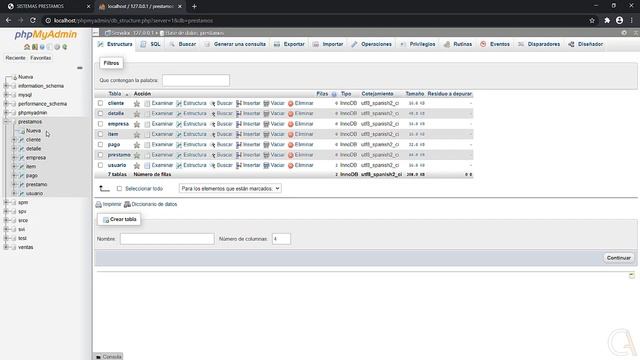Collapse prestamos database node

(x=6, y=122)
